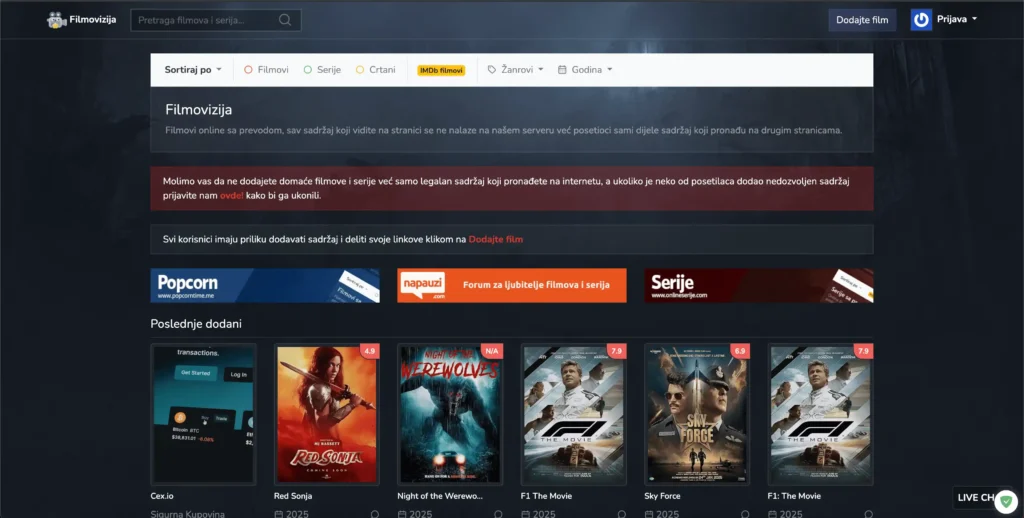Open the Cex.io thumbnail
Image resolution: width=1024 pixels, height=518 pixels.
click(x=203, y=414)
